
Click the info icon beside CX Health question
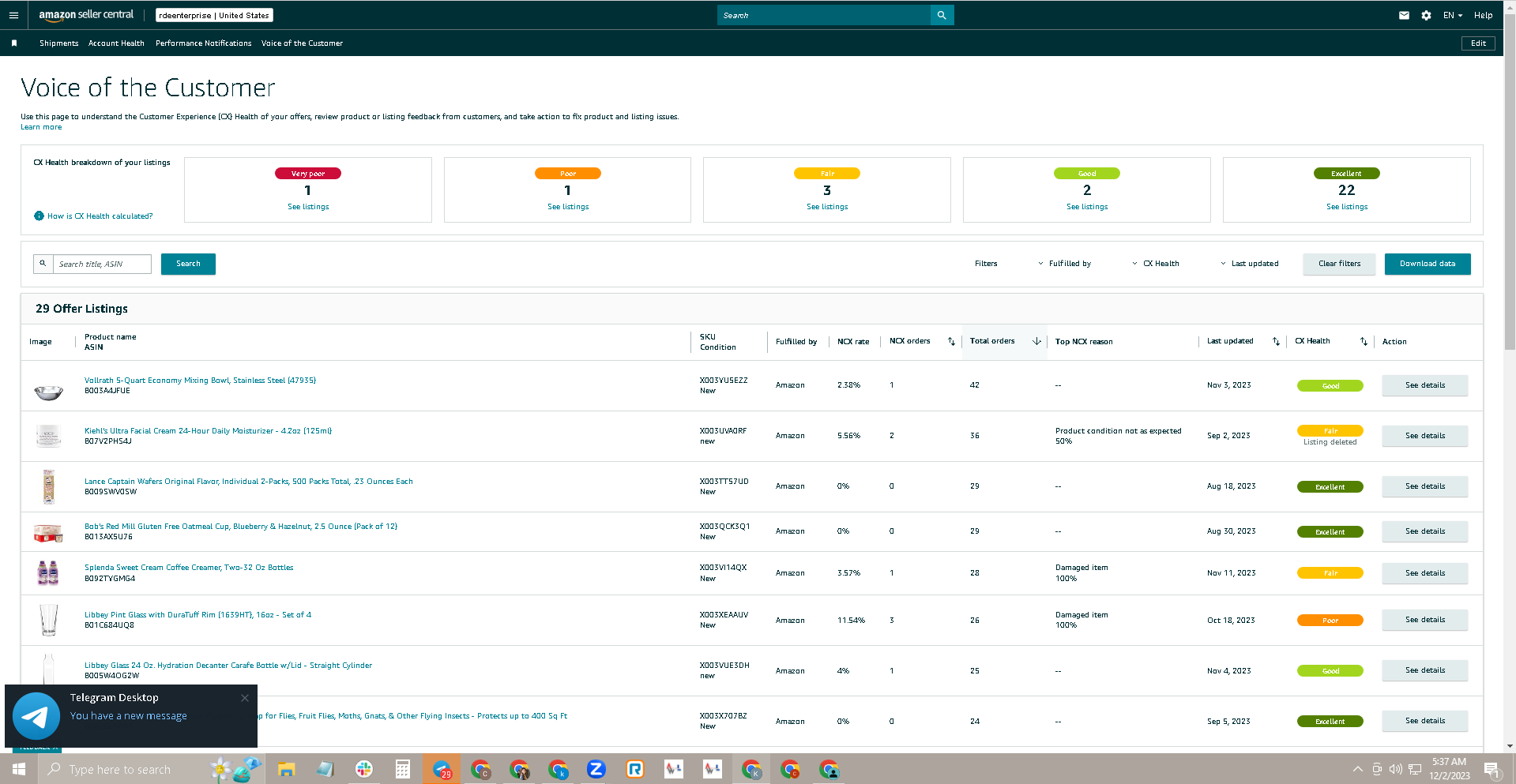[x=39, y=216]
